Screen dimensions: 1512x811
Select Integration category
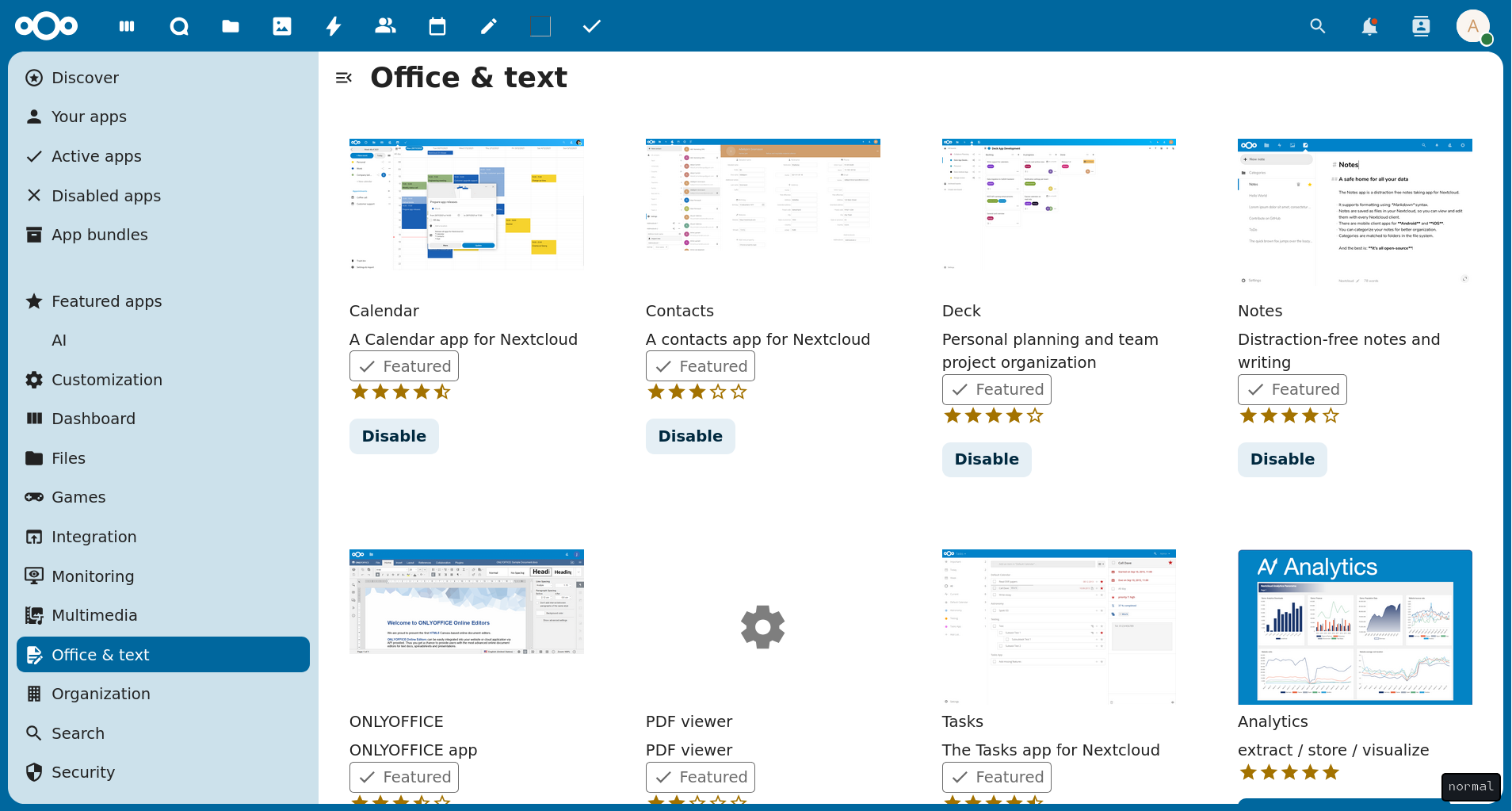point(163,537)
